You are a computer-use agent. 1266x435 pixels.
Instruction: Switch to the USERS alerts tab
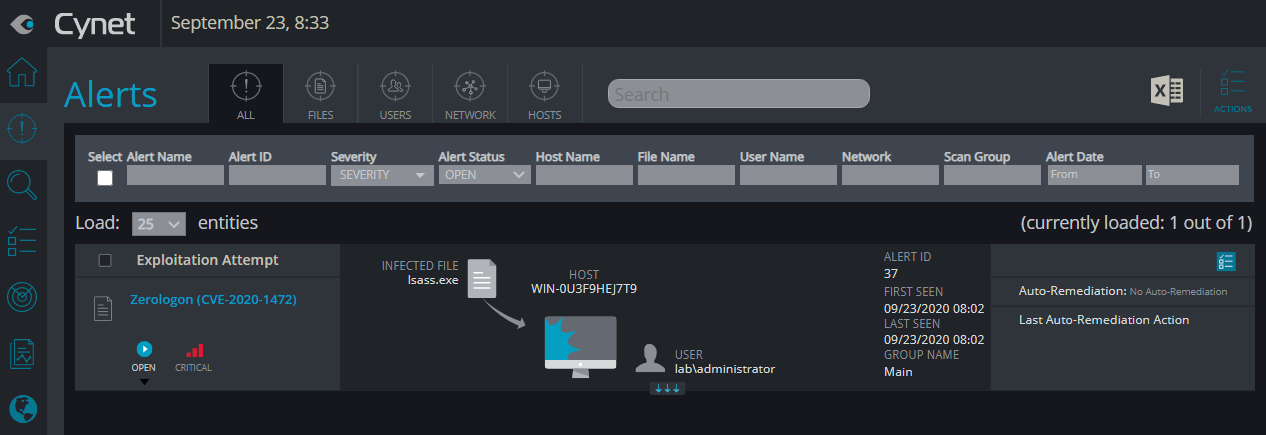click(395, 95)
